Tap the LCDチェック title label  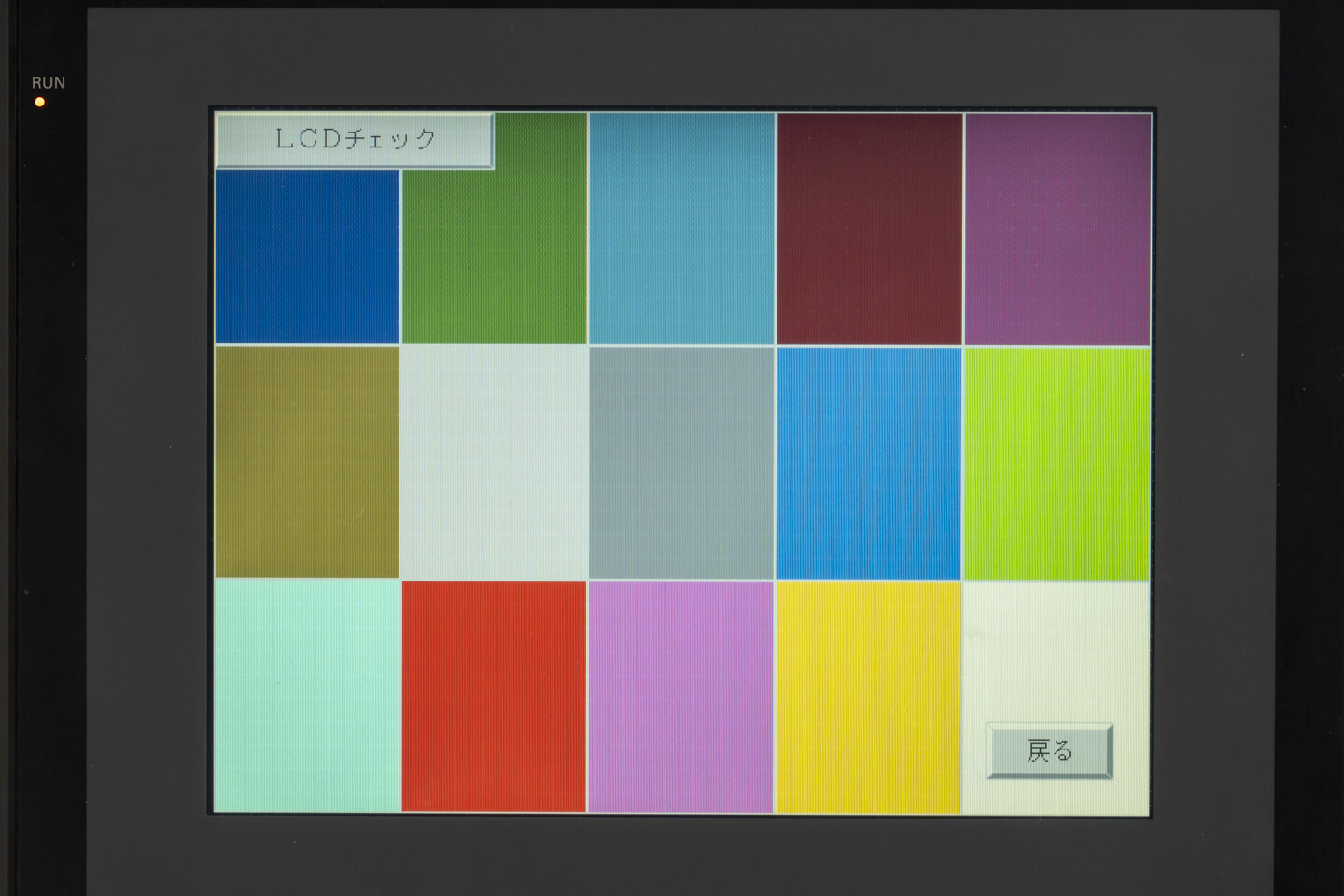[354, 140]
